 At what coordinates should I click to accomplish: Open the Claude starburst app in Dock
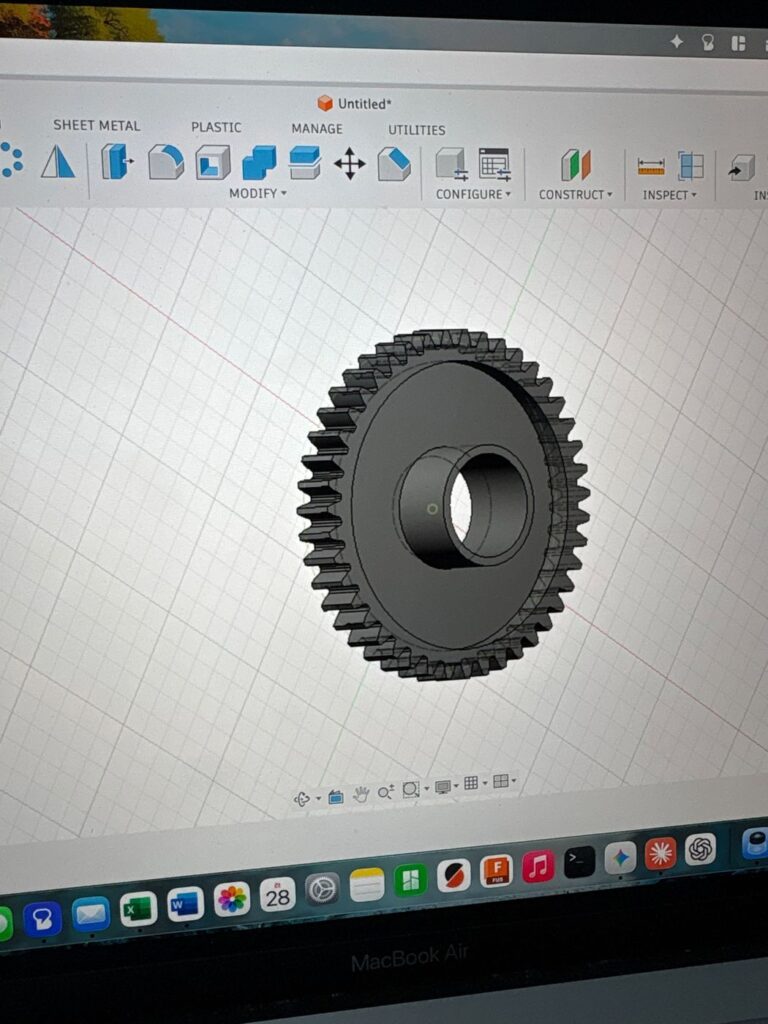pyautogui.click(x=660, y=853)
